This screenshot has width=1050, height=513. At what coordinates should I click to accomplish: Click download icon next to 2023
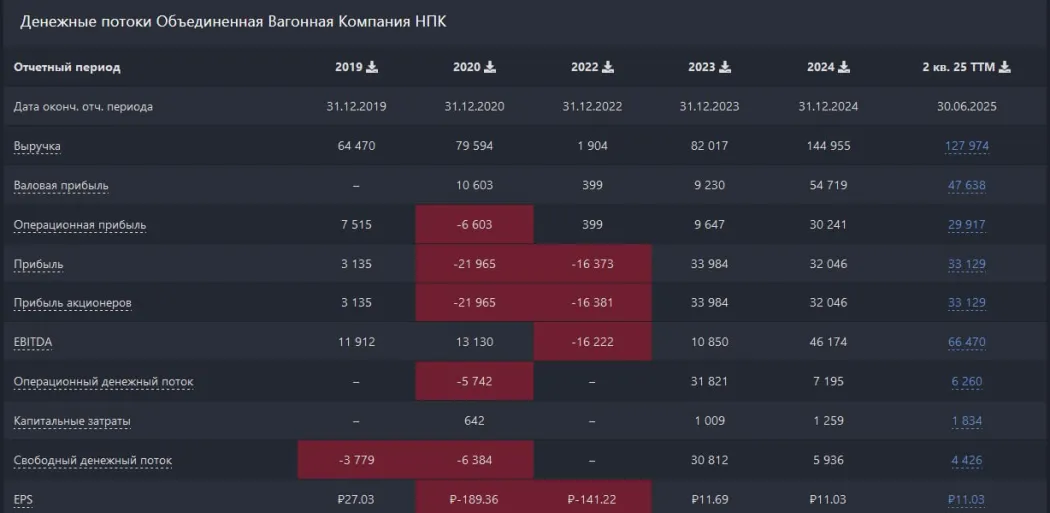(725, 67)
